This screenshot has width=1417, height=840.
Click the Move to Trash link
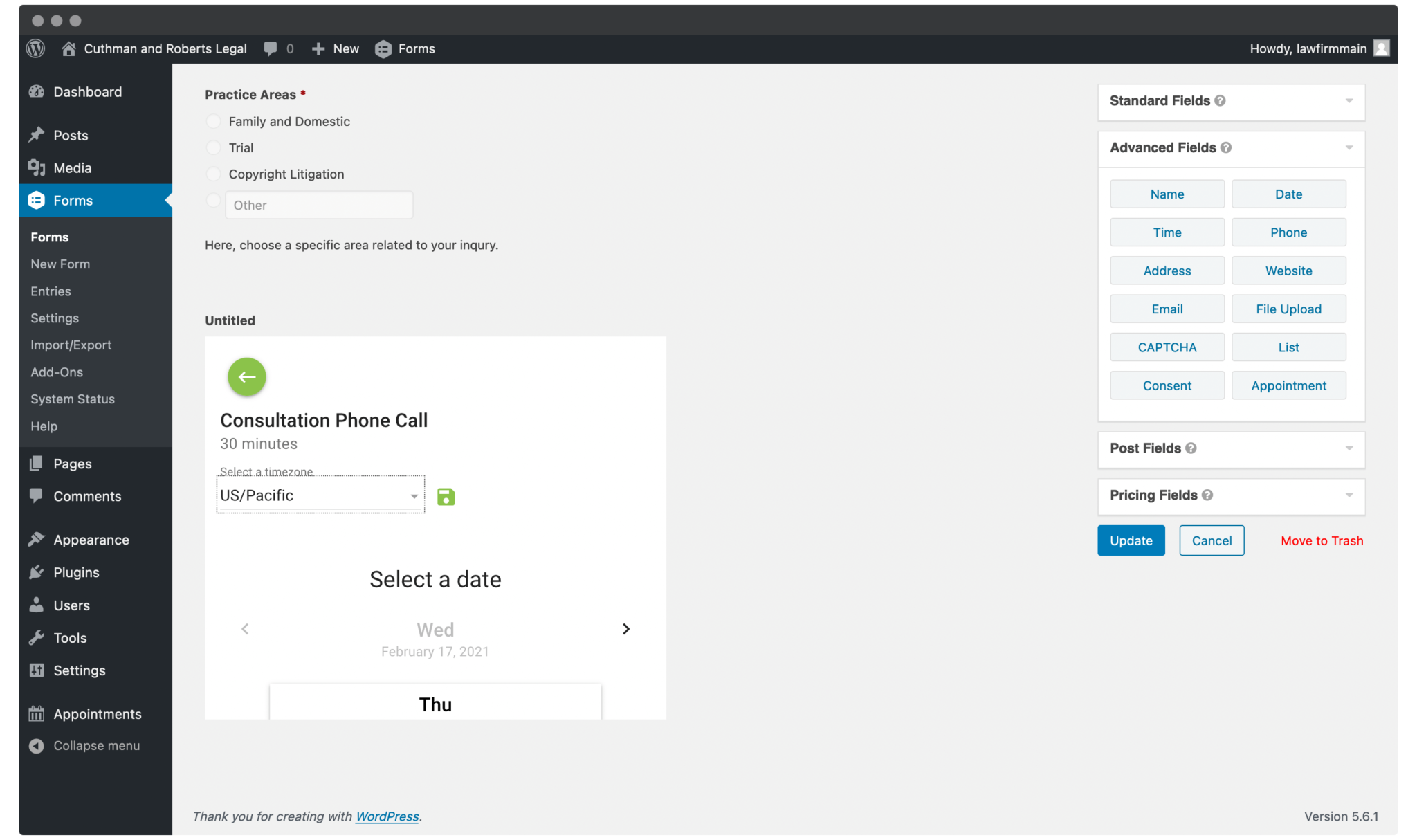click(x=1322, y=540)
